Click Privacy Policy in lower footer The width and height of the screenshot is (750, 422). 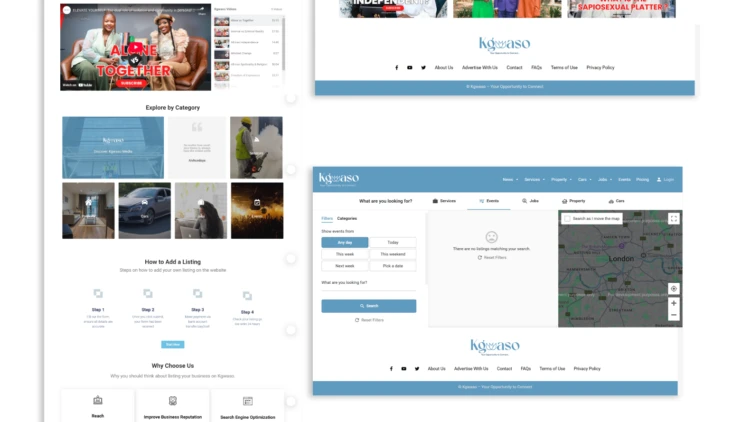click(x=587, y=368)
